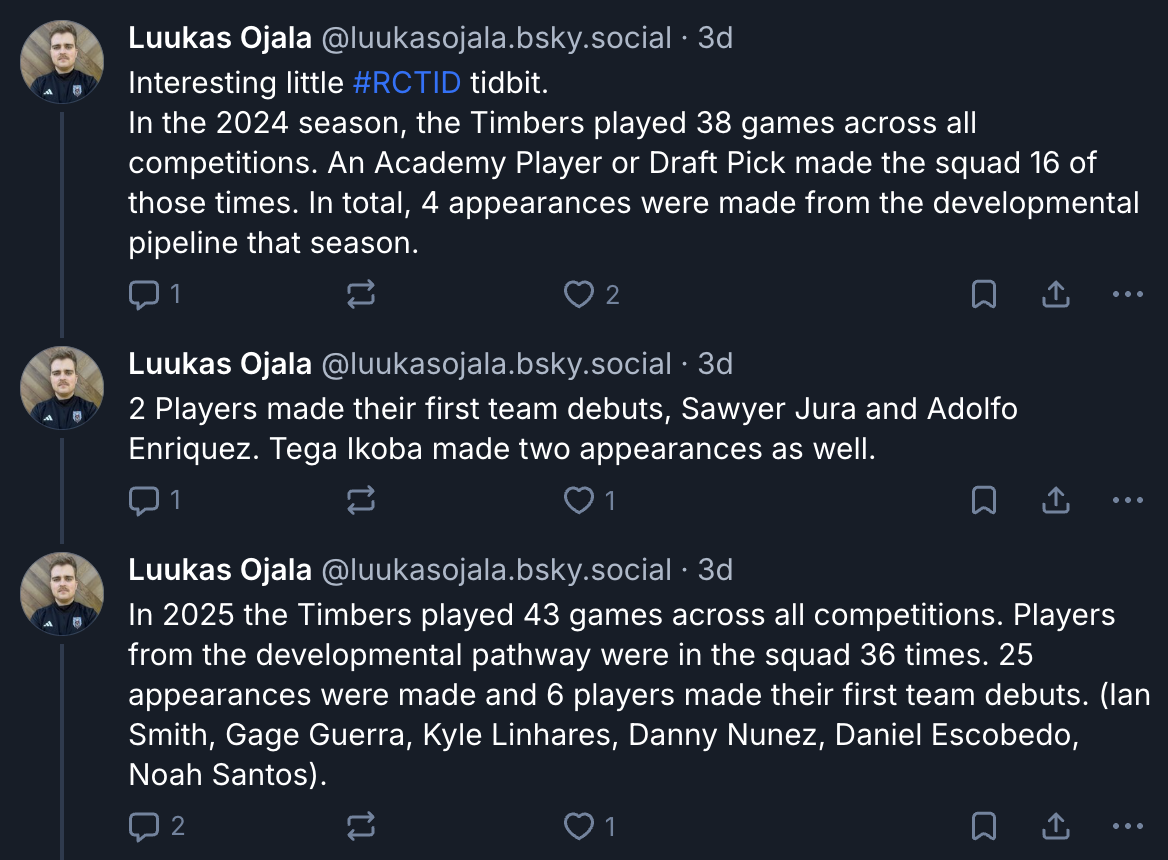Viewport: 1168px width, 860px height.
Task: Click Luukas Ojala's avatar on the first post
Action: click(x=62, y=61)
